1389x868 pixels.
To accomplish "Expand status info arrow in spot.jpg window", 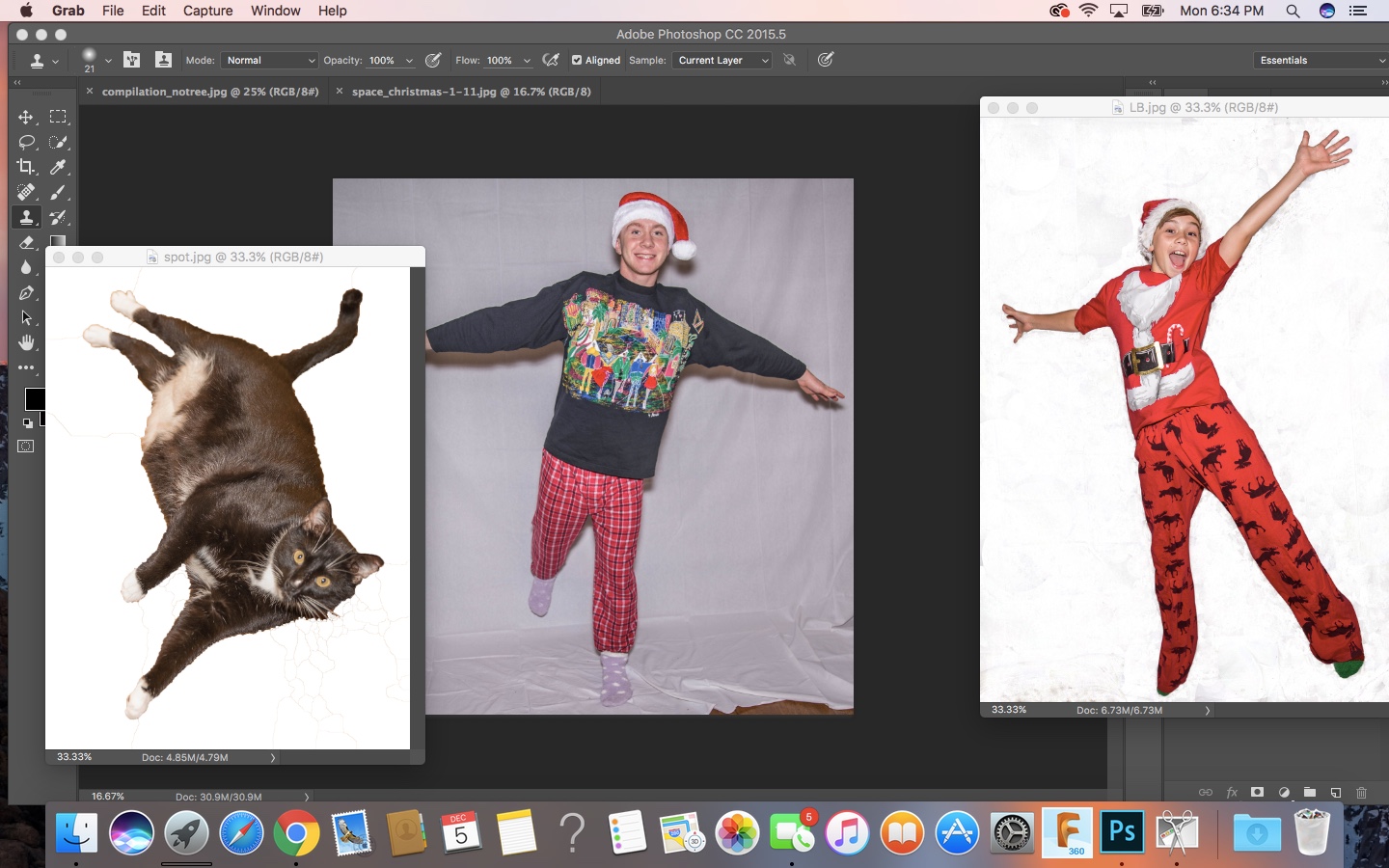I will pos(273,758).
